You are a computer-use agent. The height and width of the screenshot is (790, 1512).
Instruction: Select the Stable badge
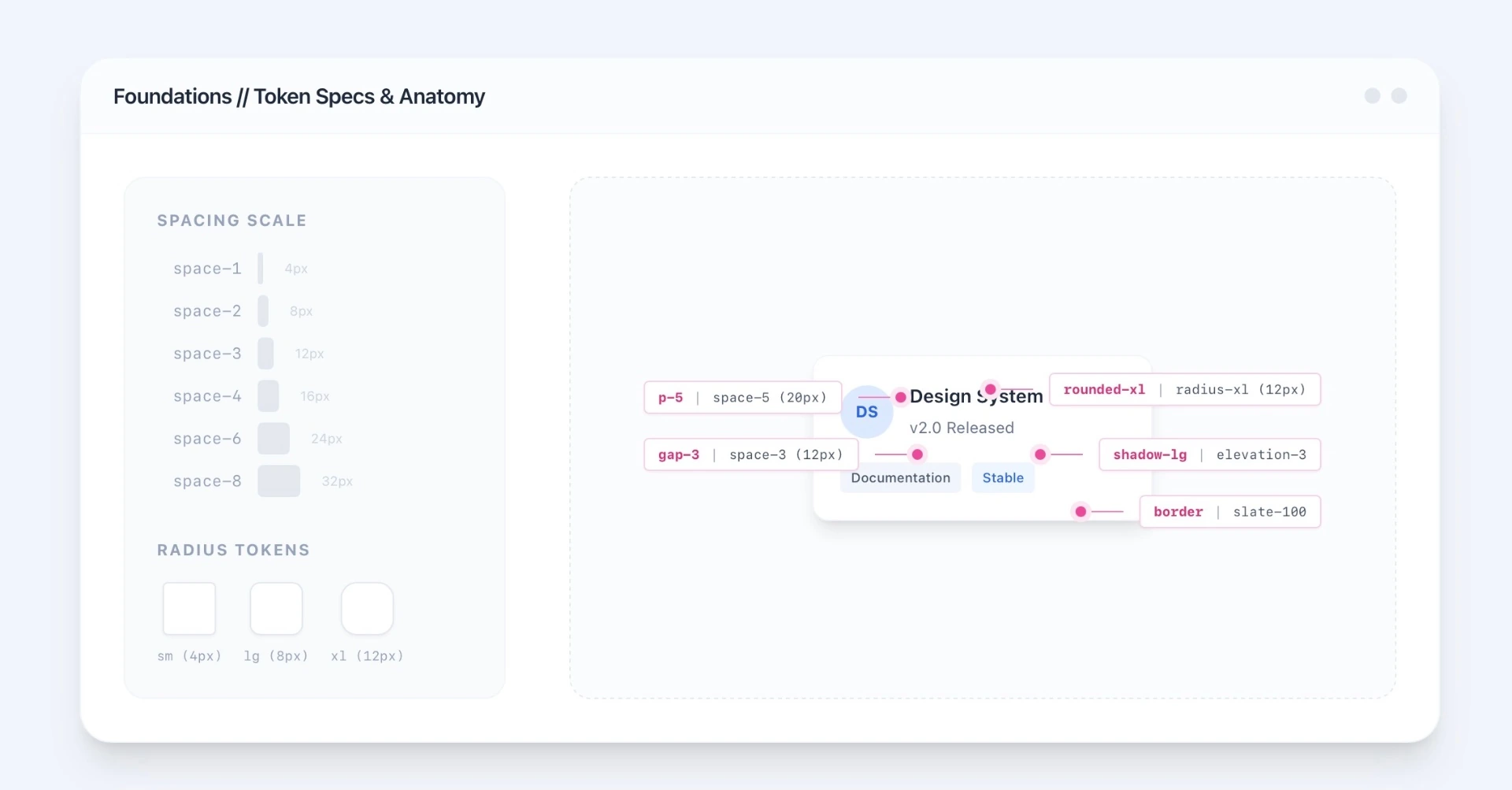pos(1002,478)
